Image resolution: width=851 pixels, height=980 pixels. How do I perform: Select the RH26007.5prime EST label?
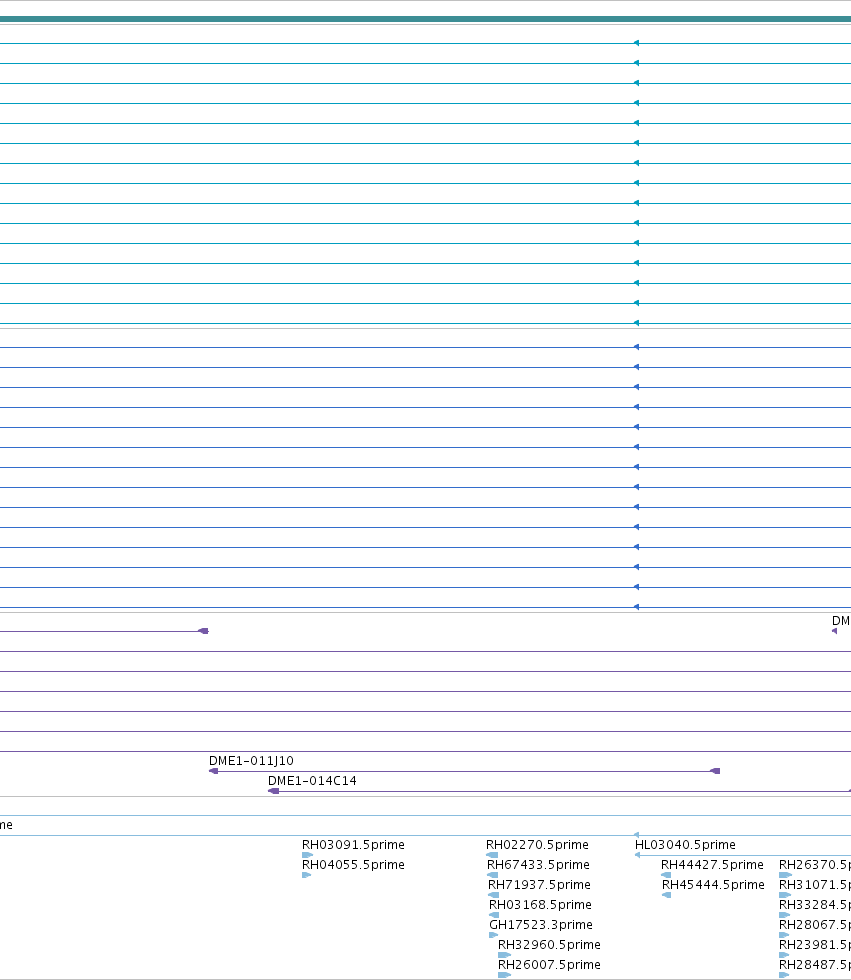549,964
